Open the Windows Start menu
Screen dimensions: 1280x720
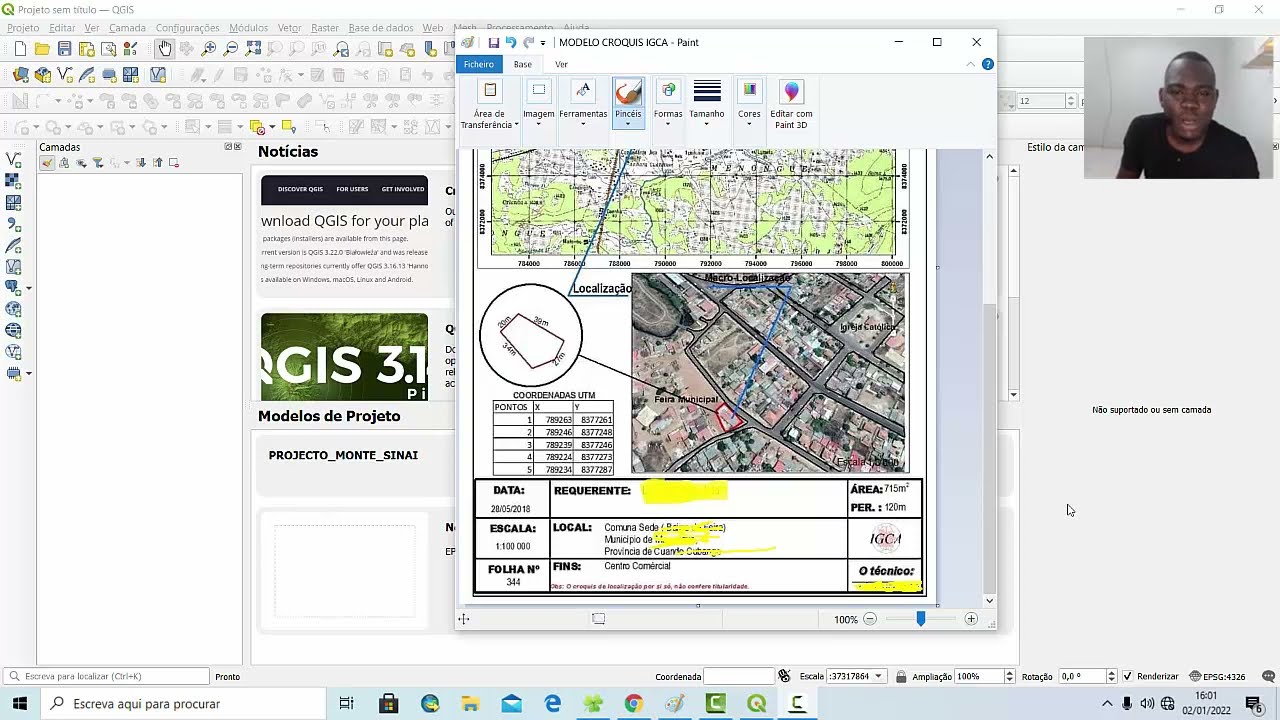tap(19, 704)
